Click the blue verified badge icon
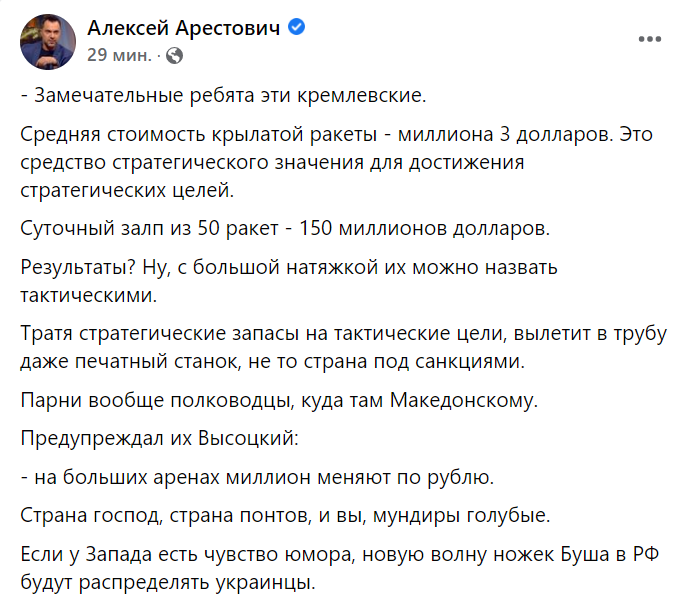 tap(297, 27)
